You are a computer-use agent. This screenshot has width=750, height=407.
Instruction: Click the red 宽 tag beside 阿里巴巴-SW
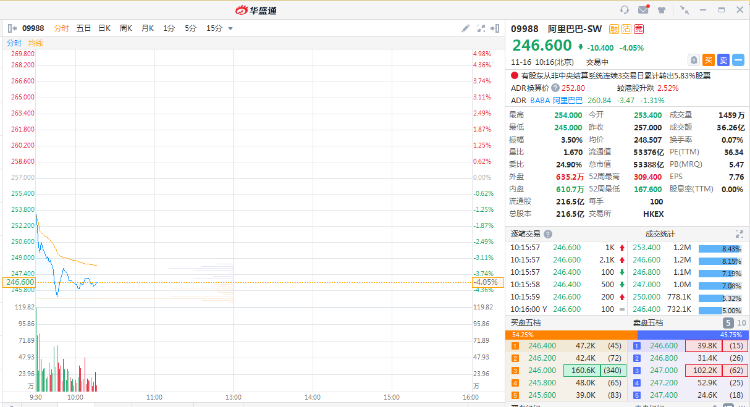[x=639, y=29]
